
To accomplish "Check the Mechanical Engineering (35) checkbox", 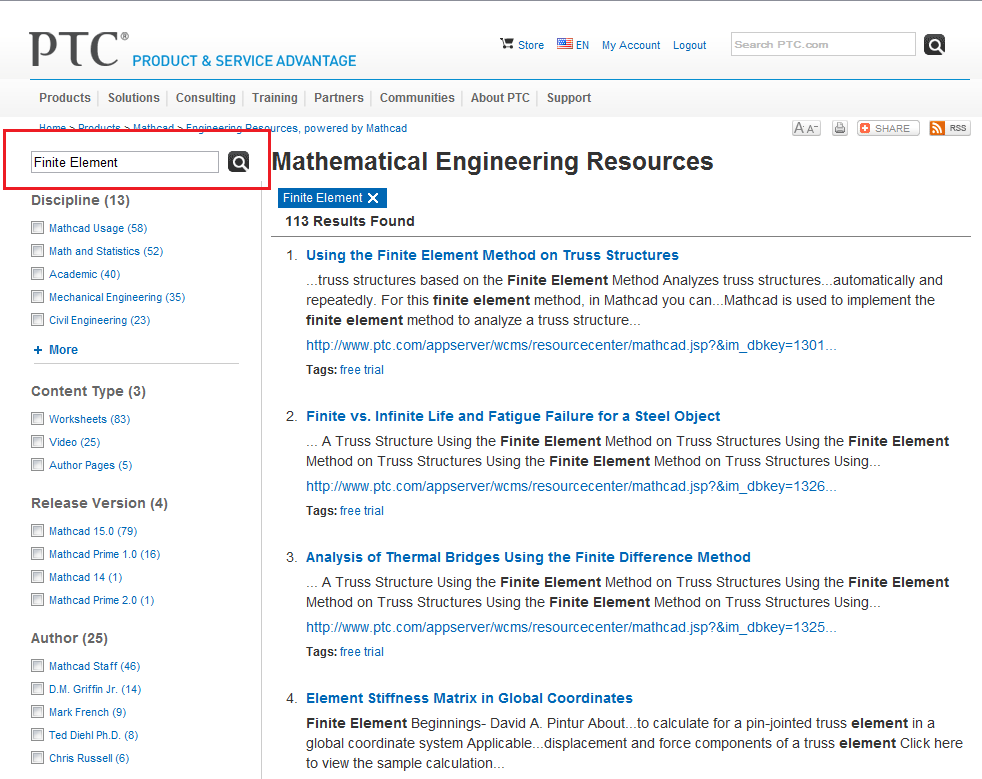I will (38, 297).
